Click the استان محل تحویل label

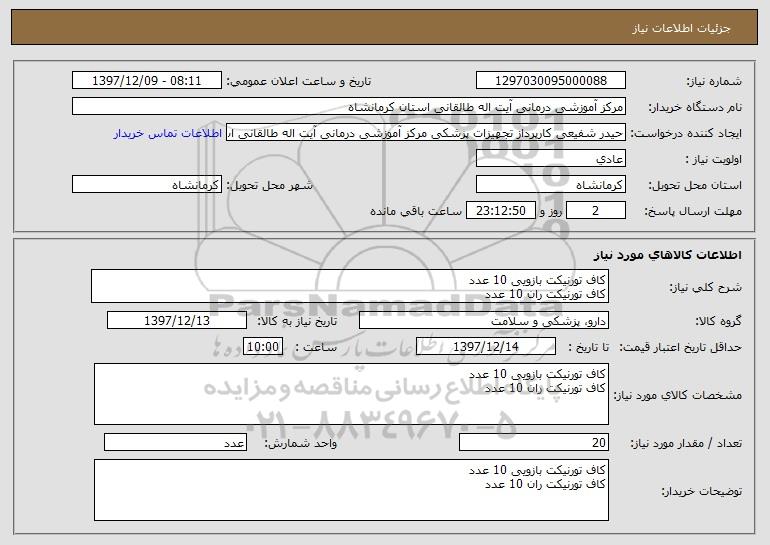[695, 185]
